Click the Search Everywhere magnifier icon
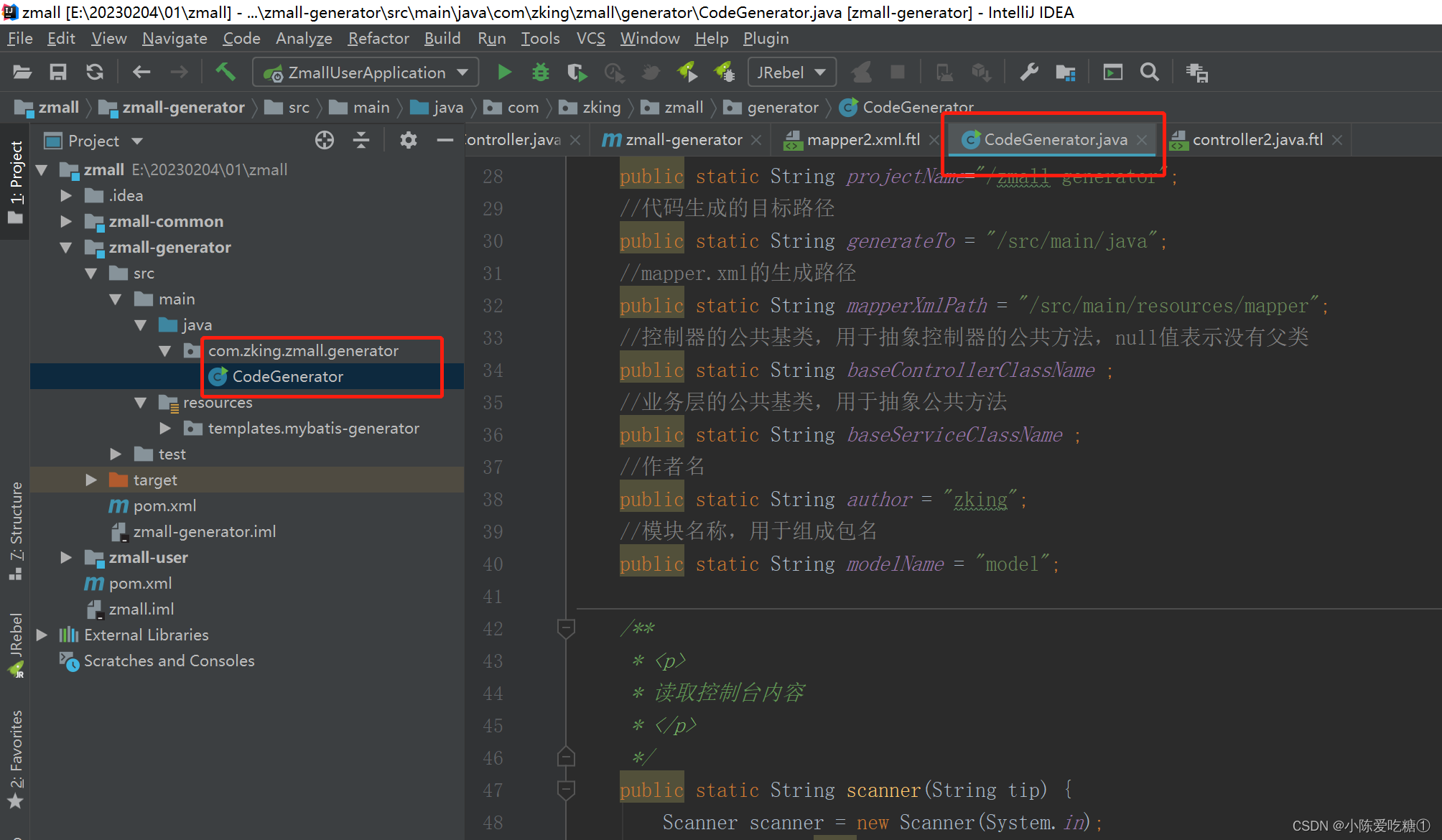The image size is (1442, 840). tap(1149, 73)
